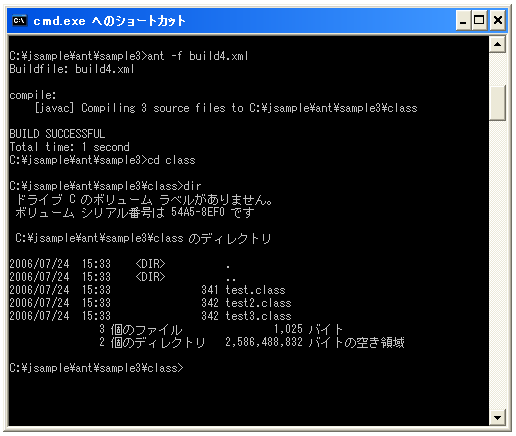Click the 'class のディレクトリ' path line
The width and height of the screenshot is (516, 436).
[143, 238]
